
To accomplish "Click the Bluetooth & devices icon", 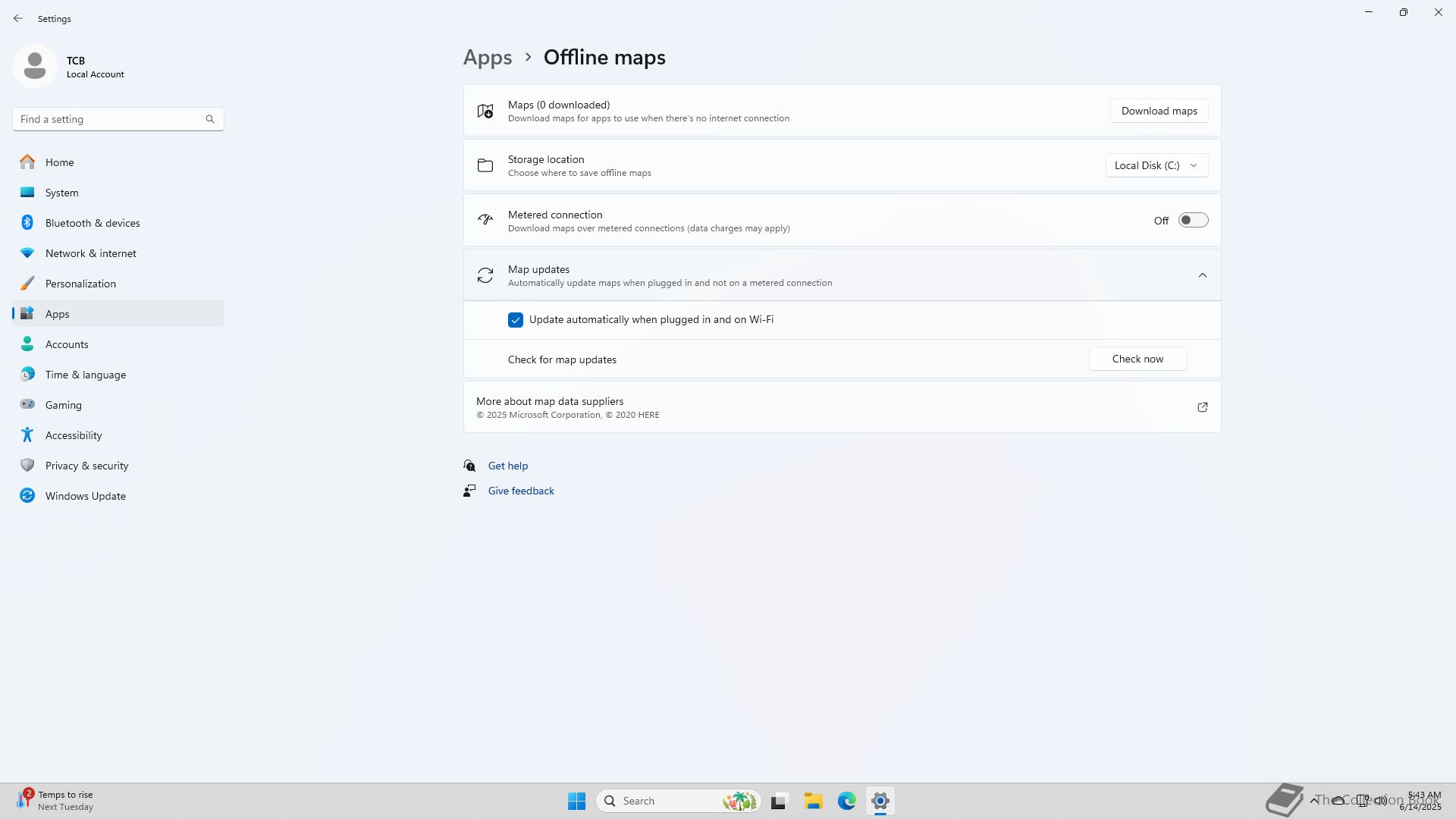I will tap(27, 223).
